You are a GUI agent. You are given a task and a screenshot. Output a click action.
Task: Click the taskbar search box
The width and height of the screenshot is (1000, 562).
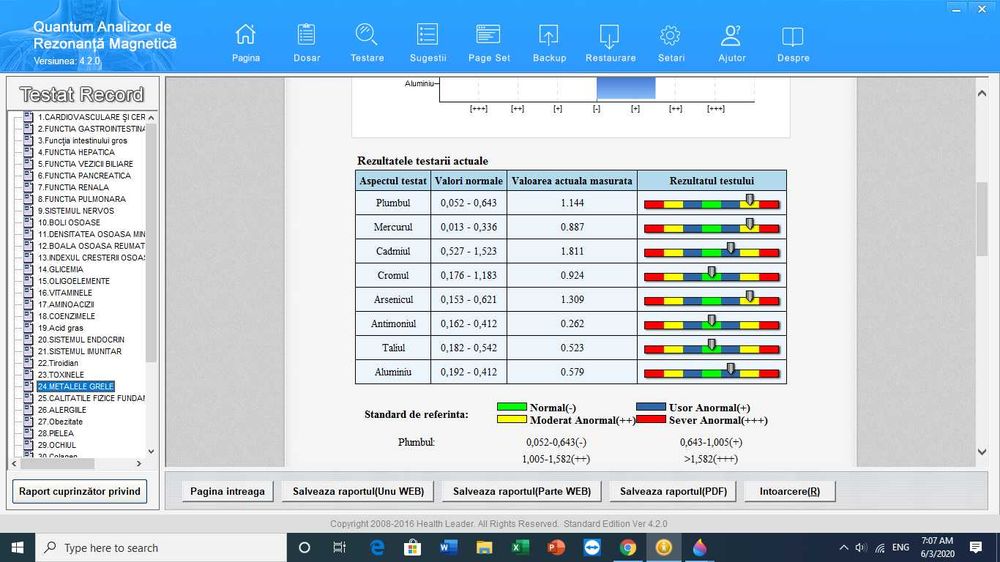[161, 547]
